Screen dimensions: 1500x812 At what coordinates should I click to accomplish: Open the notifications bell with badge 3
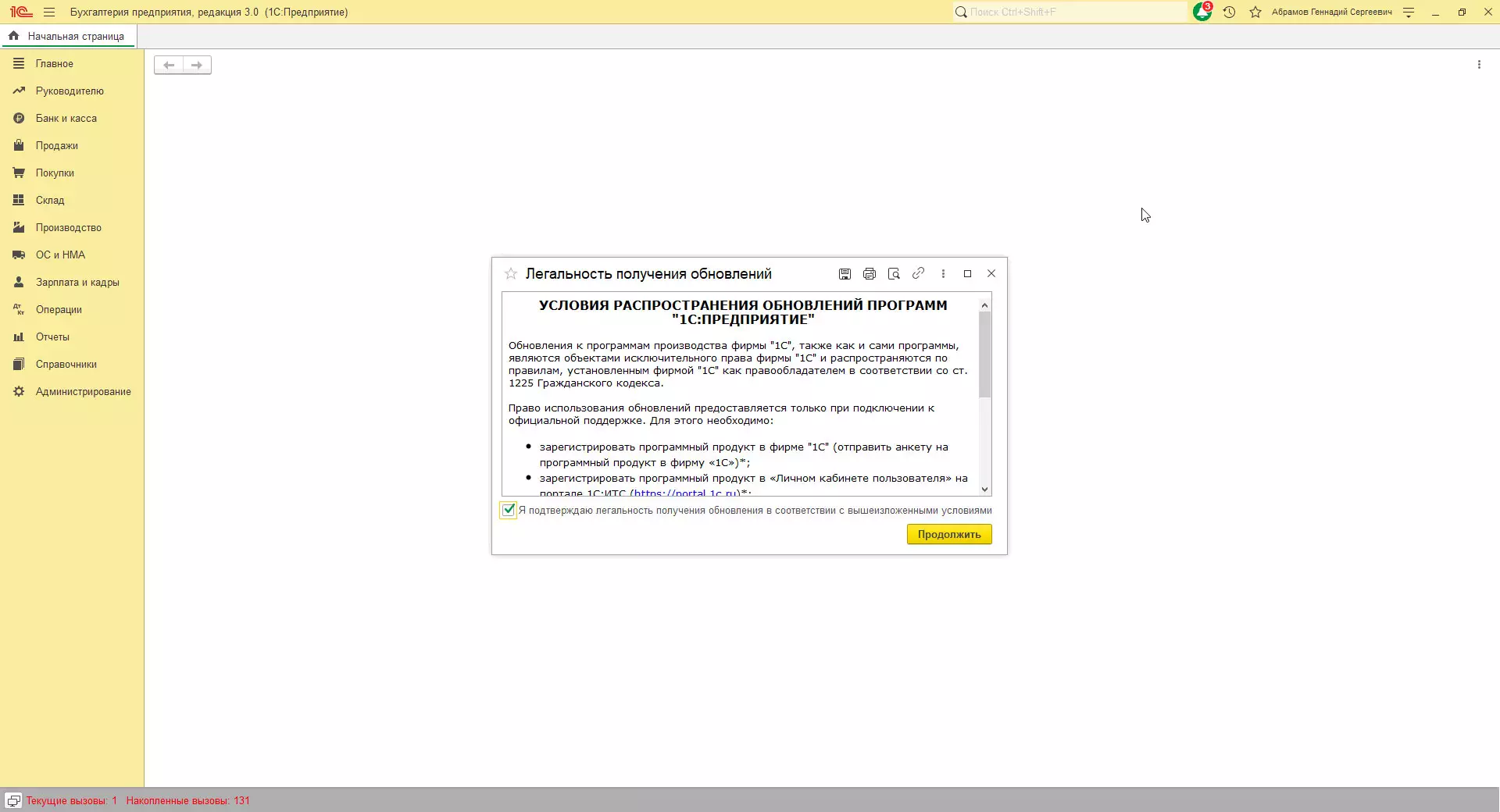coord(1202,12)
